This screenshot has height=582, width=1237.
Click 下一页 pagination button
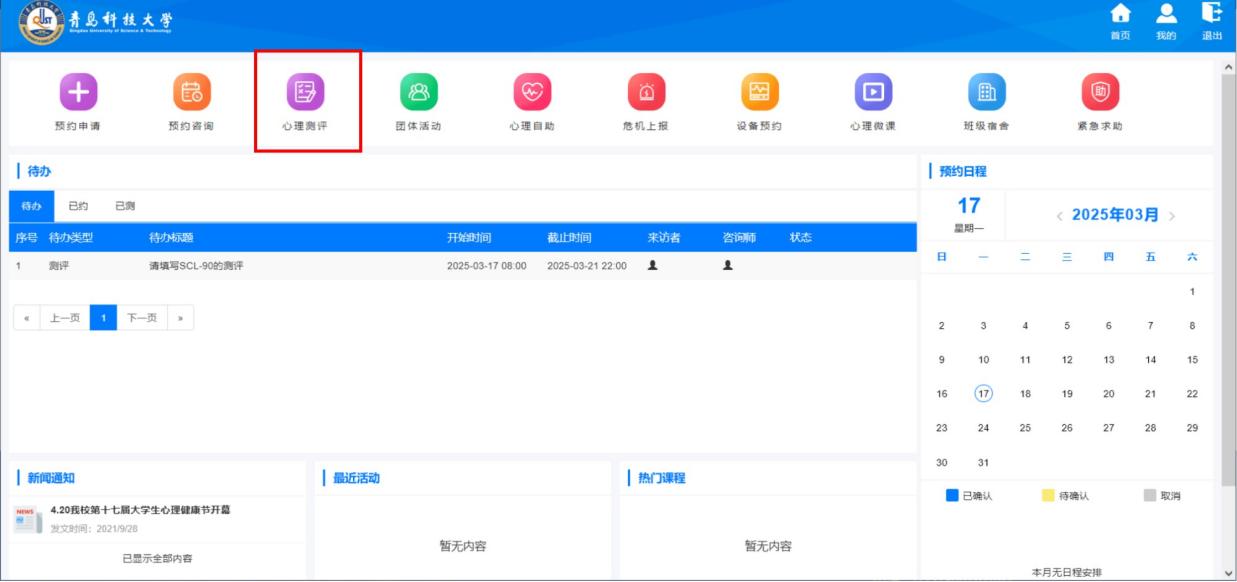(143, 318)
